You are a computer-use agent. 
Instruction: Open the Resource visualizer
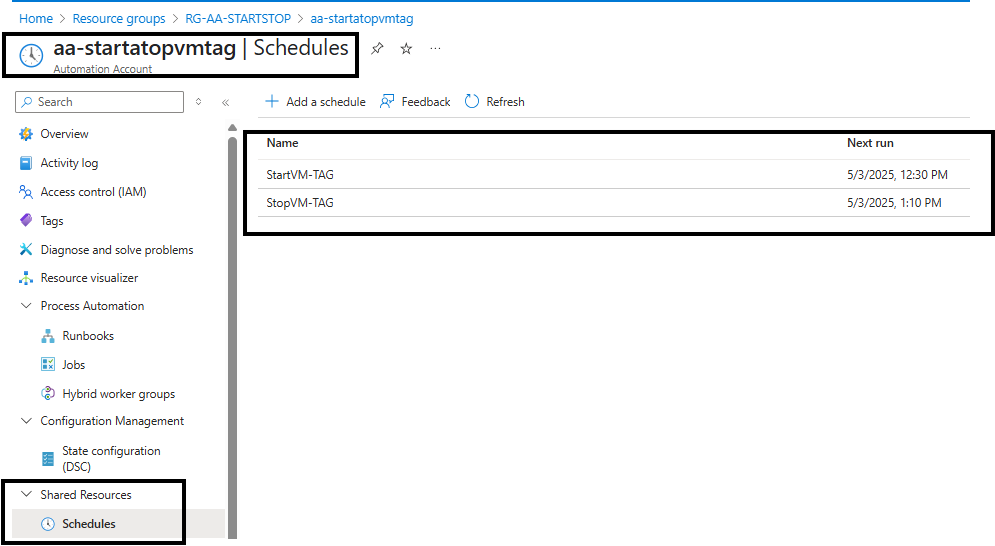click(89, 278)
